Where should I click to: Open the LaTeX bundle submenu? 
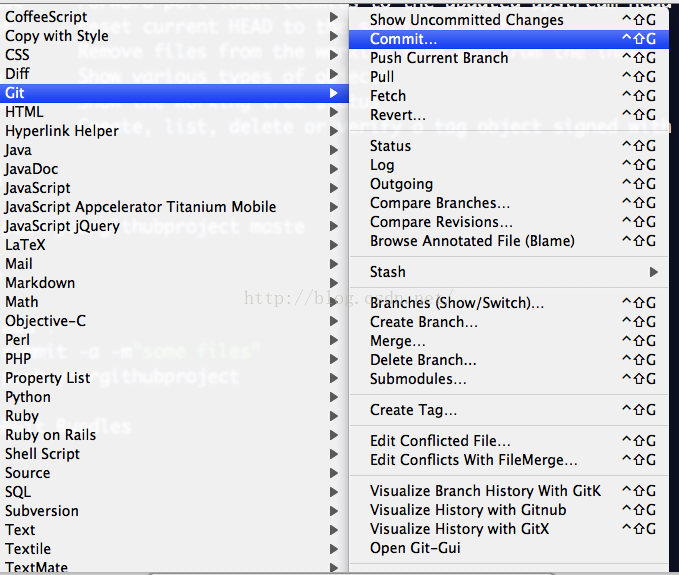[174, 245]
